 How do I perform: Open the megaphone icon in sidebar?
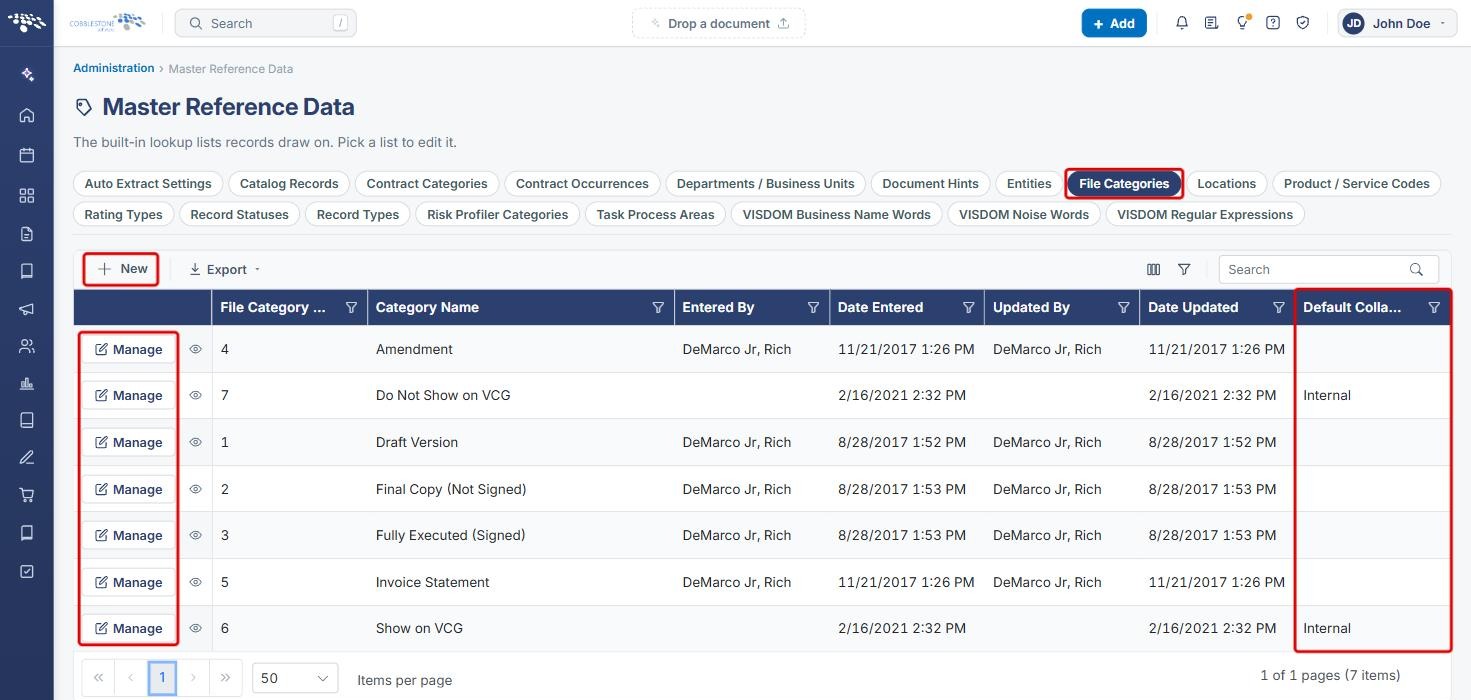[27, 309]
